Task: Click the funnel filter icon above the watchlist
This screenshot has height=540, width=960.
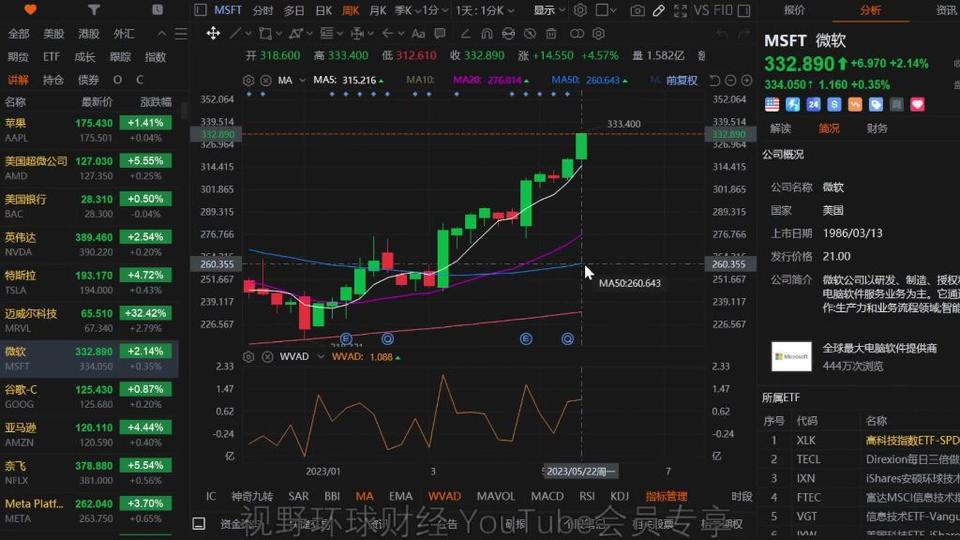Action: click(x=94, y=9)
